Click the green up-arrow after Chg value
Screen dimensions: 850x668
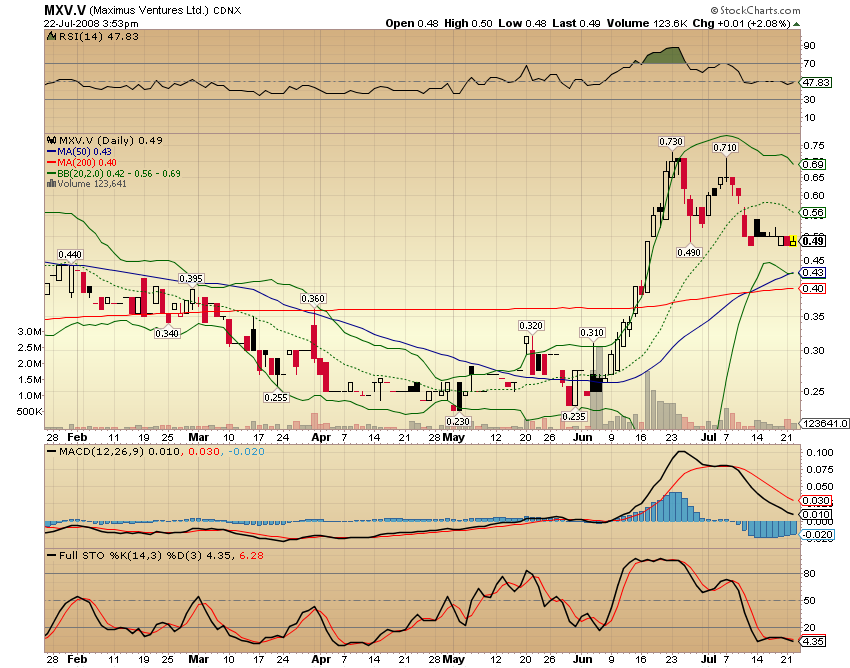(796, 24)
